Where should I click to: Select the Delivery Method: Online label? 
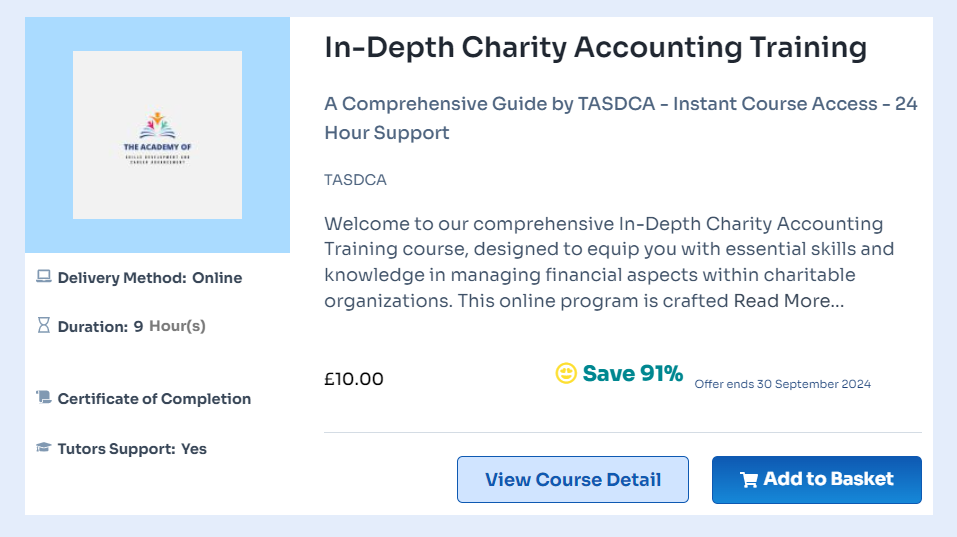click(150, 278)
